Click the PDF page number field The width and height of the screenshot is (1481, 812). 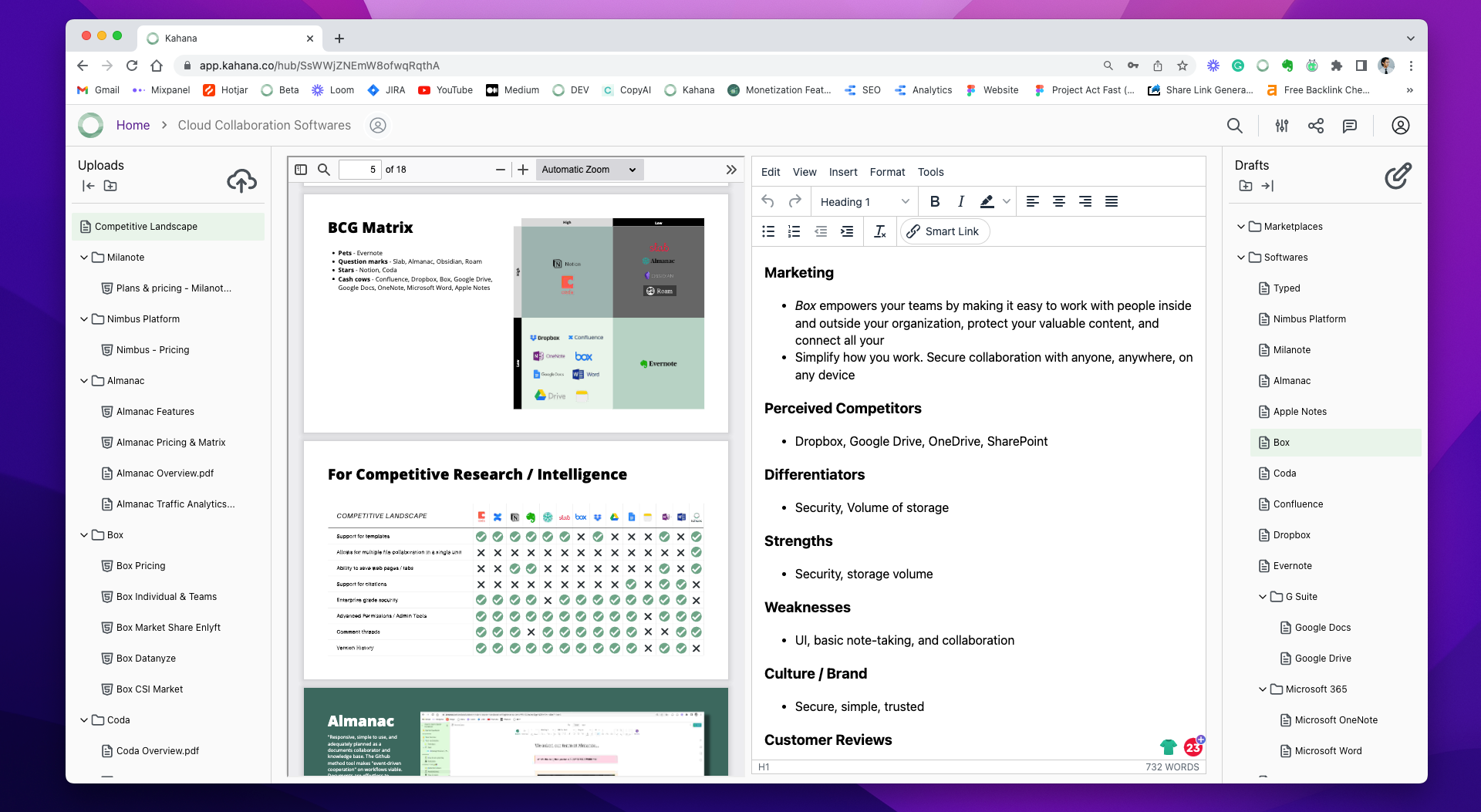click(360, 170)
